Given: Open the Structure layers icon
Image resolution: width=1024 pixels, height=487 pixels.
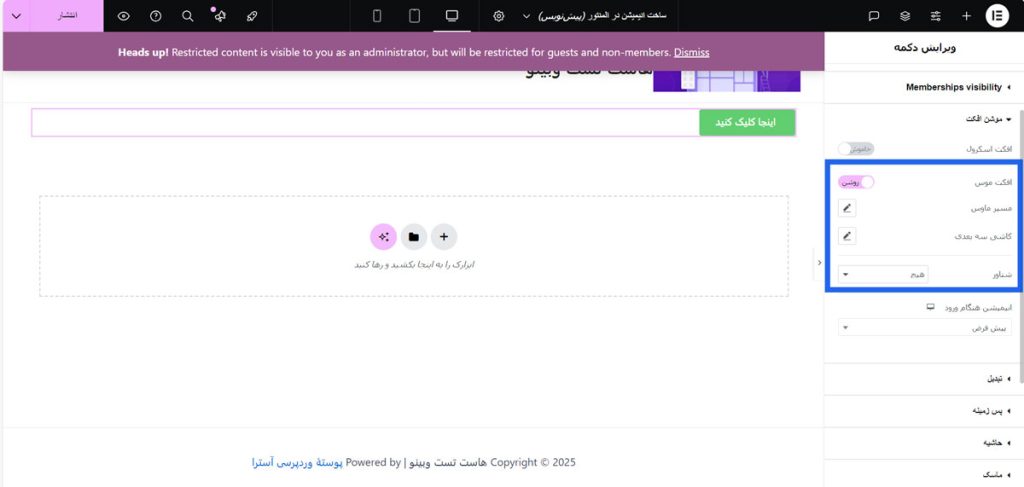Looking at the screenshot, I should (904, 16).
